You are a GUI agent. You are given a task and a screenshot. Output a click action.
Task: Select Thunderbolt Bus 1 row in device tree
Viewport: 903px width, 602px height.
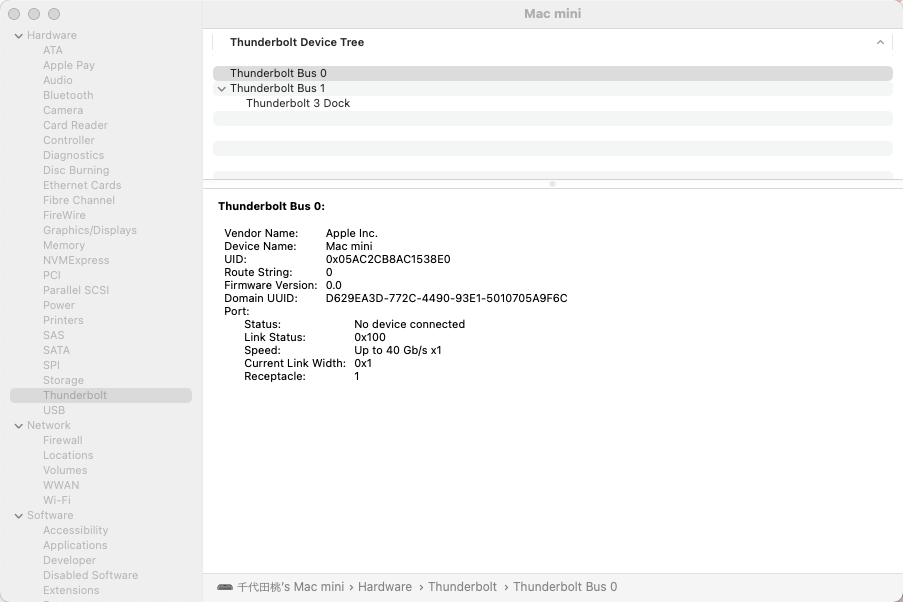tap(553, 88)
